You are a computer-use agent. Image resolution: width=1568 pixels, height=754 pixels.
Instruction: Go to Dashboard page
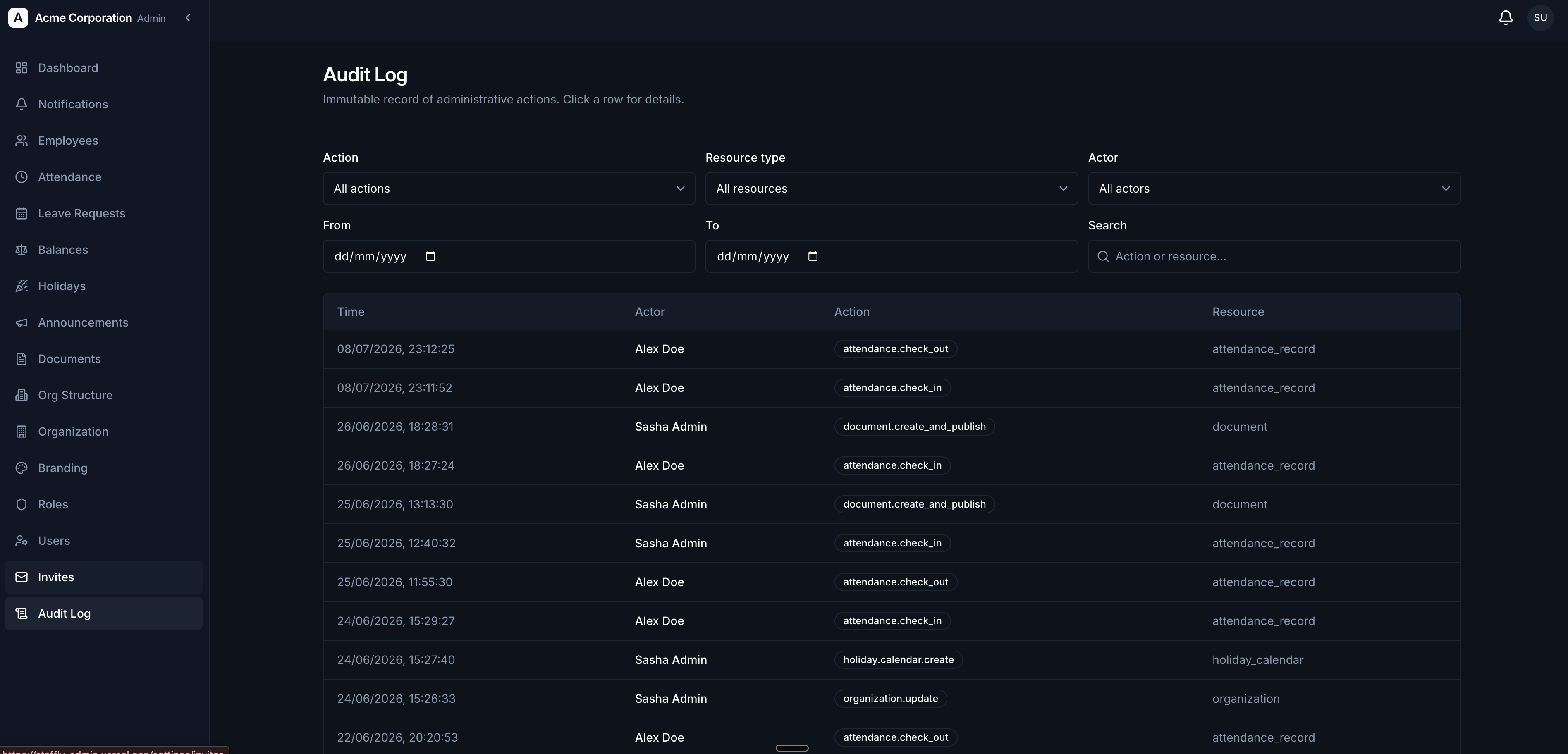pyautogui.click(x=103, y=67)
